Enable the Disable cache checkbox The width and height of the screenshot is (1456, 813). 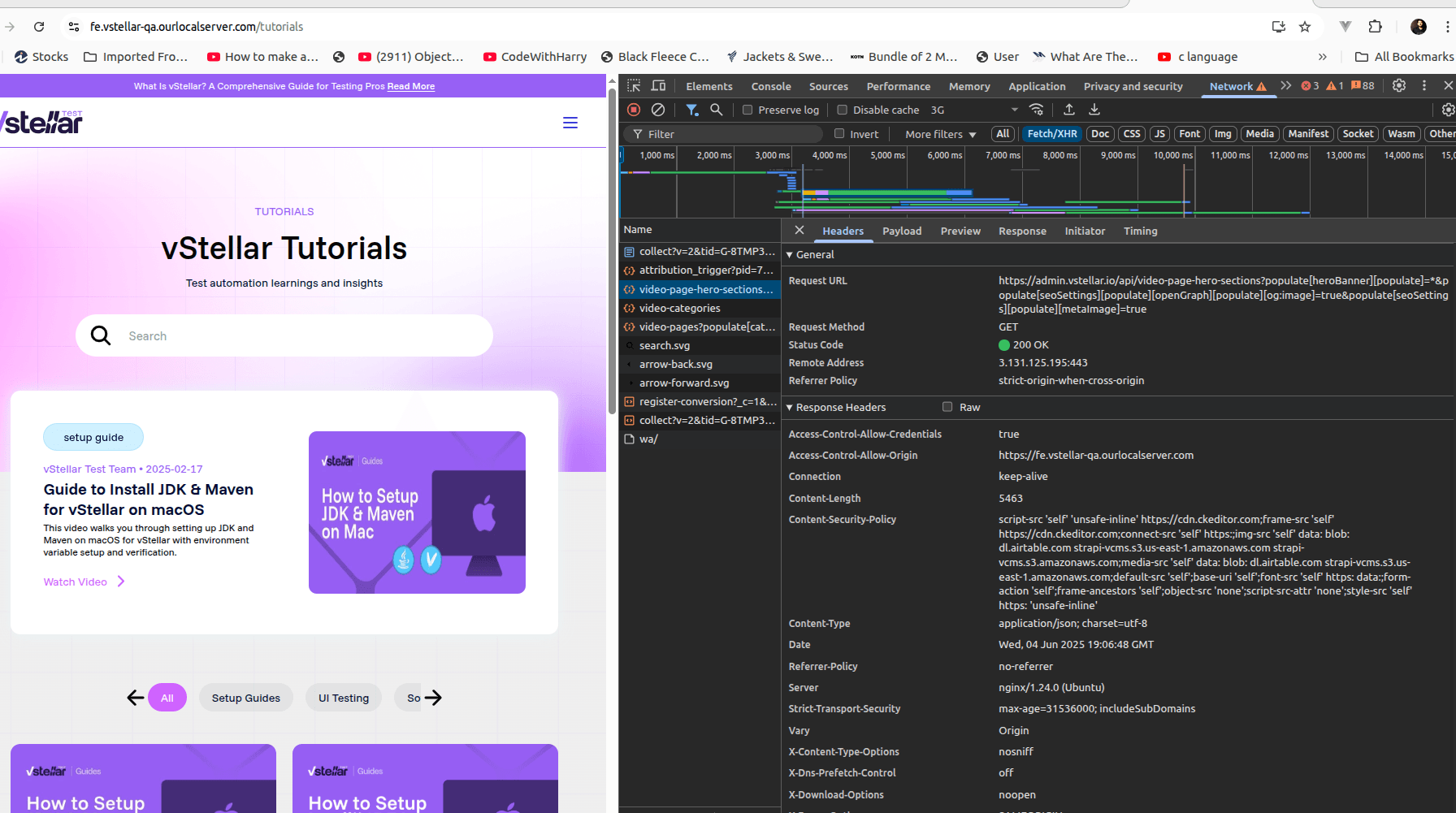point(843,110)
